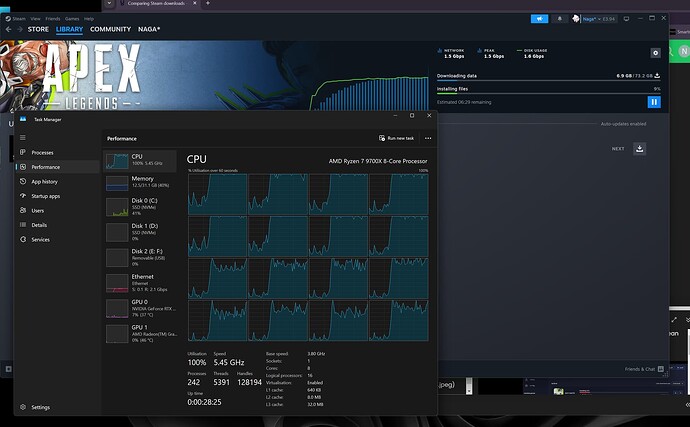Click Run new task in Task Manager
690x427 pixels.
coord(396,138)
